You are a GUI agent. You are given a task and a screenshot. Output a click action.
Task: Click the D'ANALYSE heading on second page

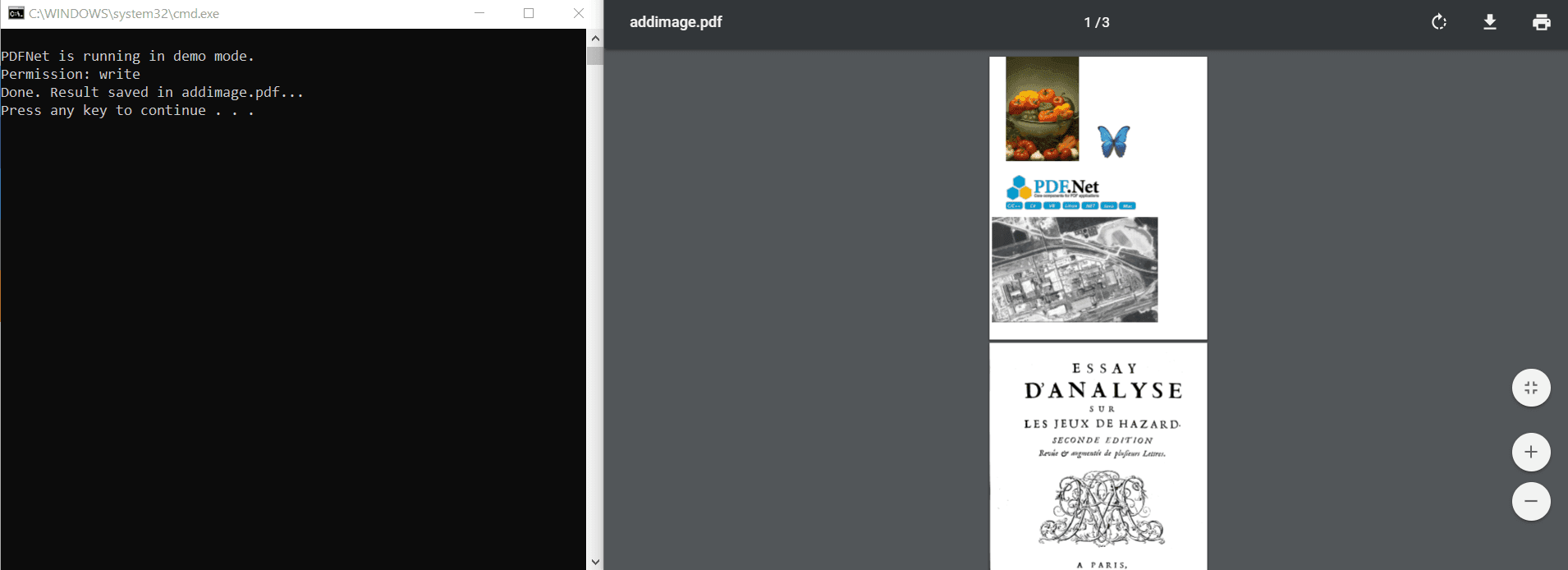point(1103,391)
